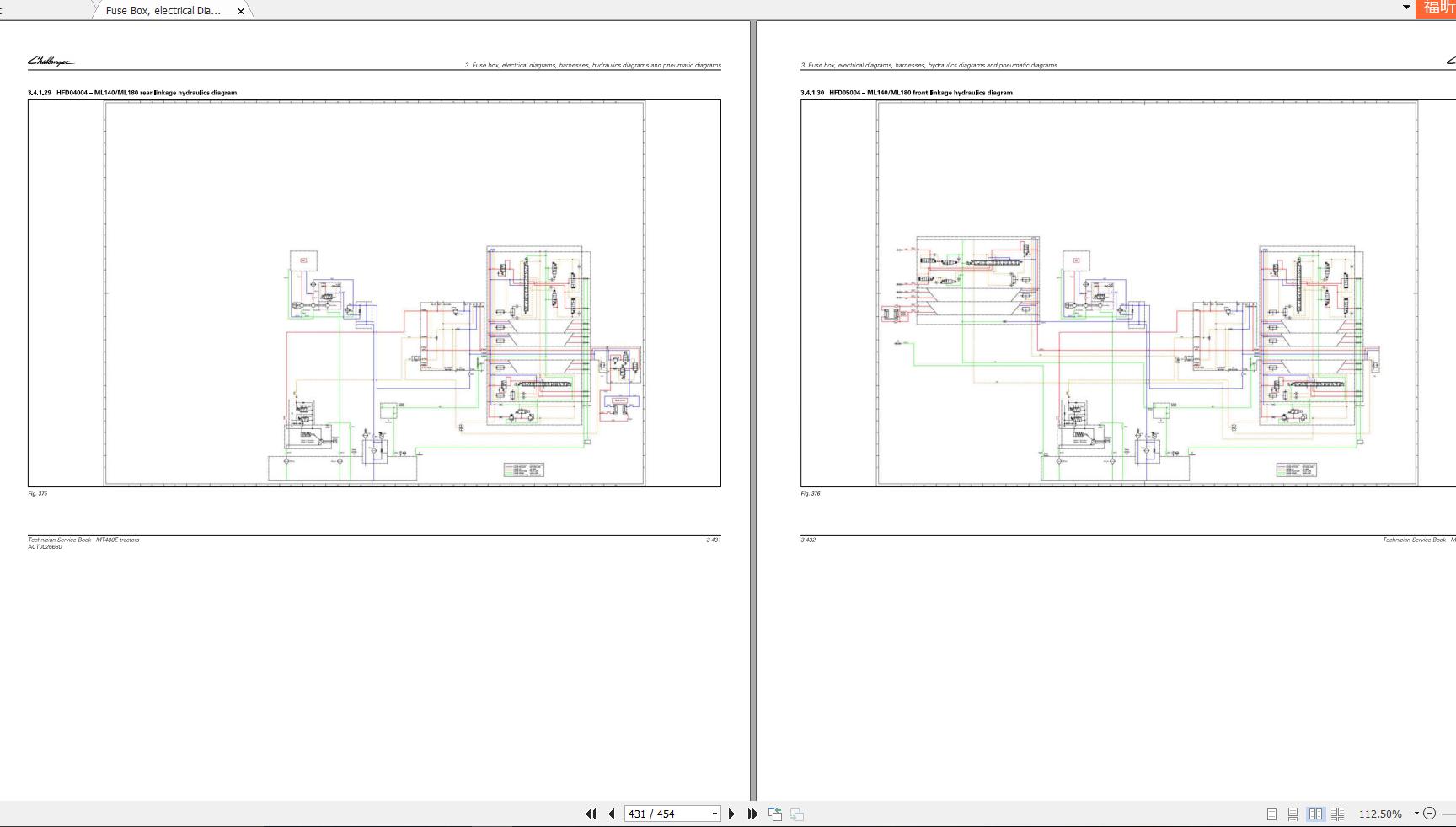
Task: Toggle continuous facing view mode
Action: click(x=1337, y=814)
